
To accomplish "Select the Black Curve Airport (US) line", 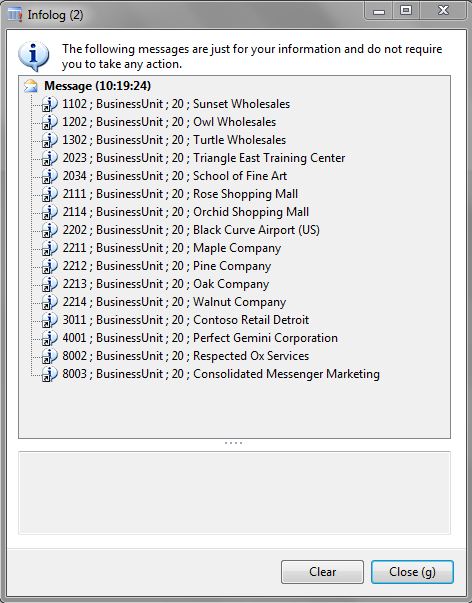I will [x=191, y=230].
